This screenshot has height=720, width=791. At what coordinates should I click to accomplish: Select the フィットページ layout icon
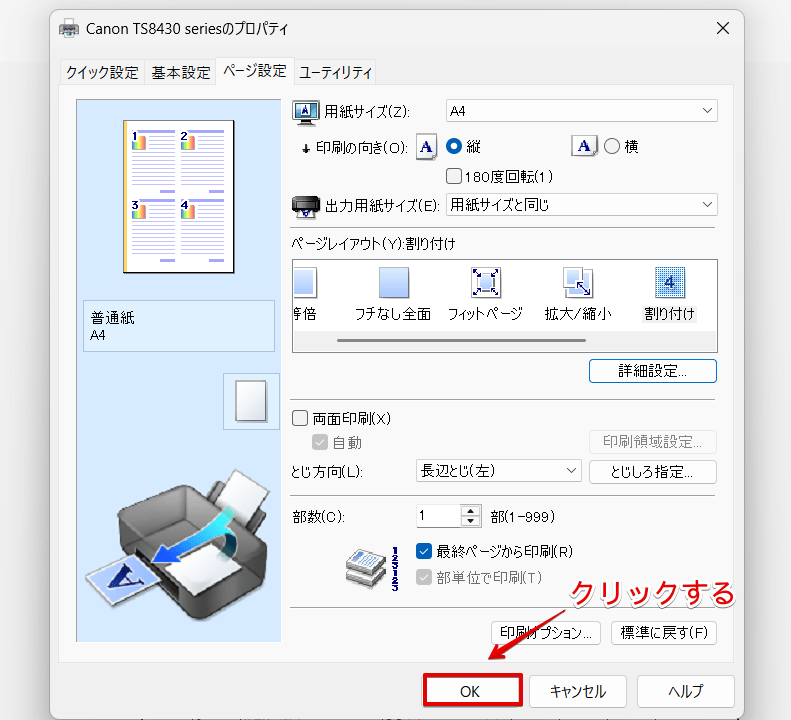(485, 283)
